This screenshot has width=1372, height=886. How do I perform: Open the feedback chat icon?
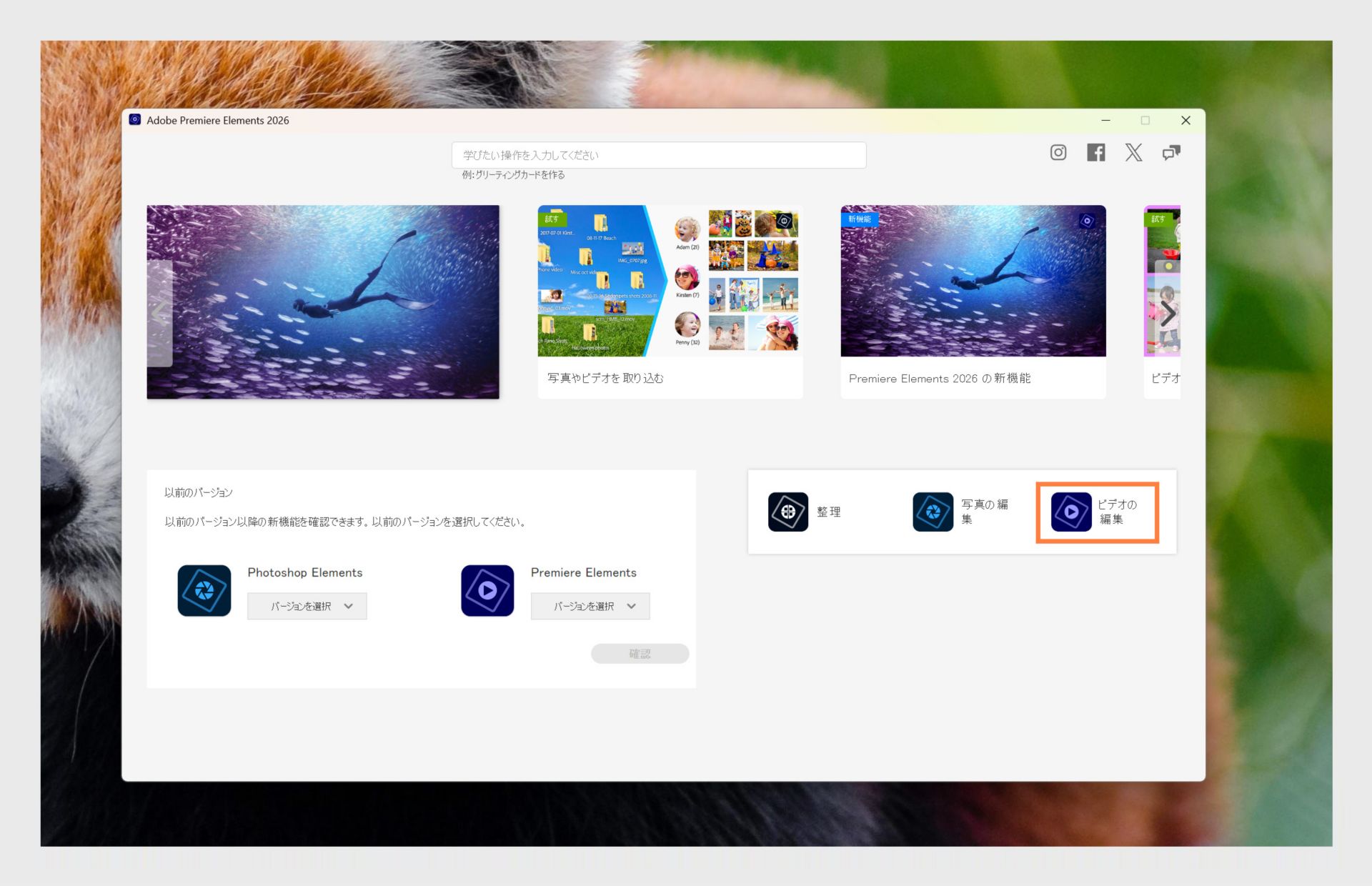click(x=1171, y=152)
